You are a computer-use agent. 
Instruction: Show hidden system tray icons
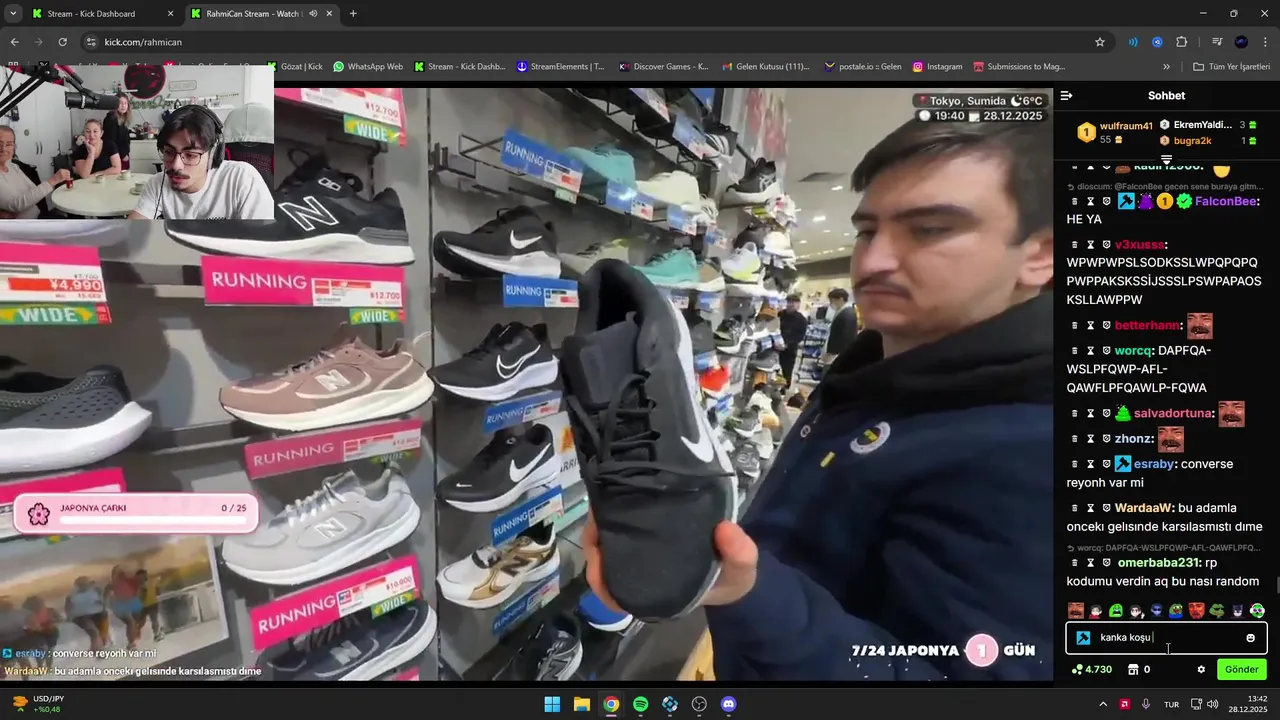point(1104,704)
